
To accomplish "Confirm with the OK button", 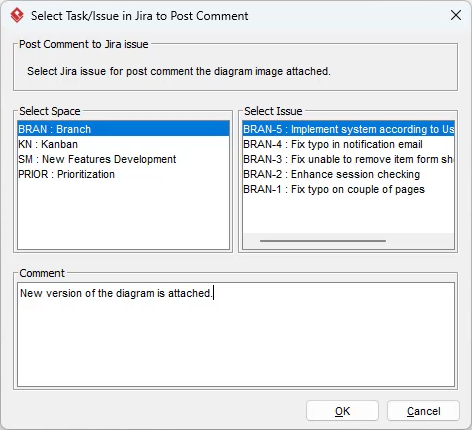I will point(342,411).
